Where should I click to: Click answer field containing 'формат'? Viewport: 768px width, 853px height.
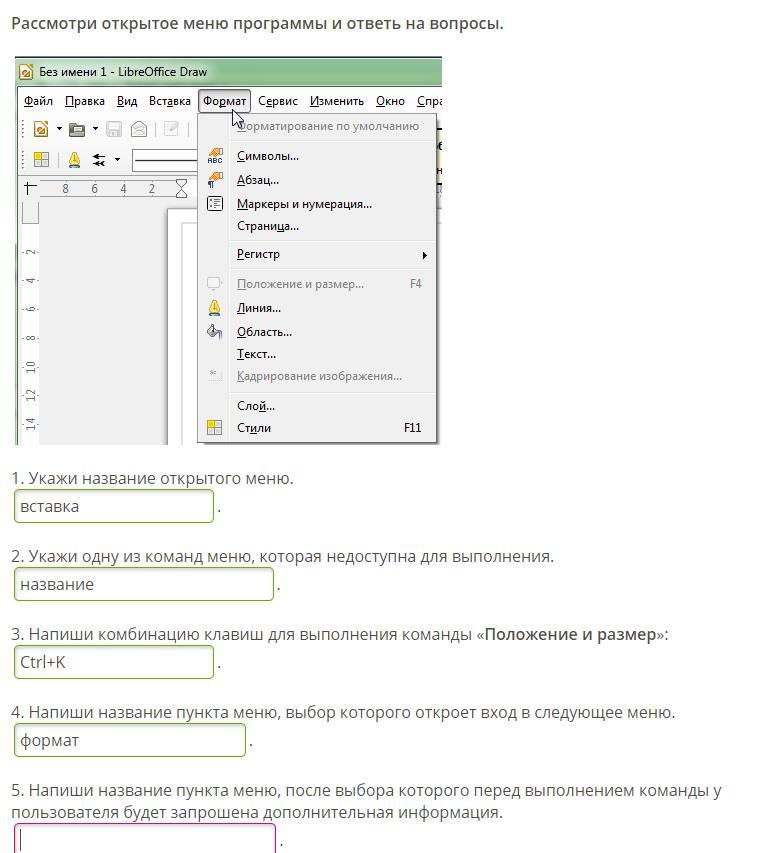(x=129, y=740)
